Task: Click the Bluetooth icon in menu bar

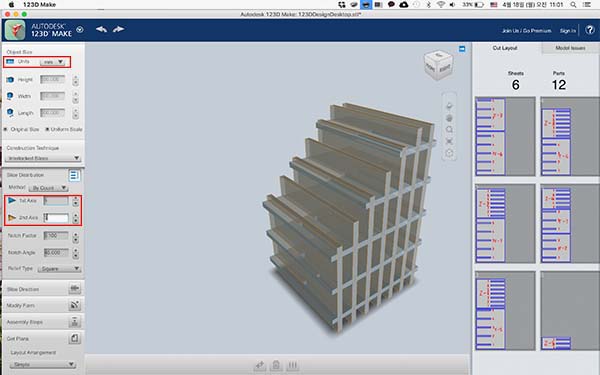Action: [429, 5]
